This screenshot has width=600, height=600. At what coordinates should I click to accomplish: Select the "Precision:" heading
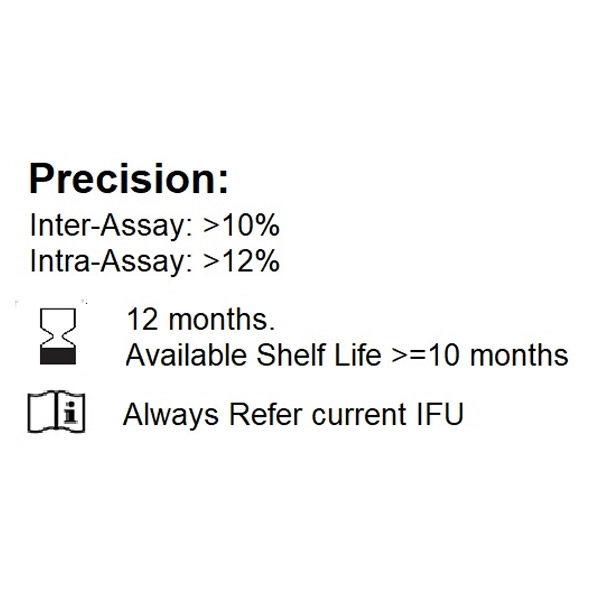129,179
